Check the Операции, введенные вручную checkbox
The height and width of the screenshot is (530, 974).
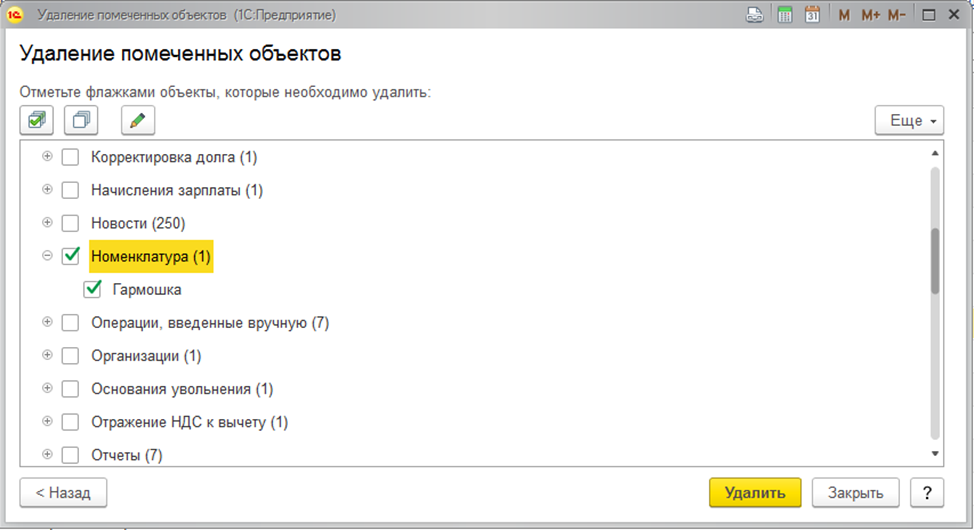(x=71, y=322)
